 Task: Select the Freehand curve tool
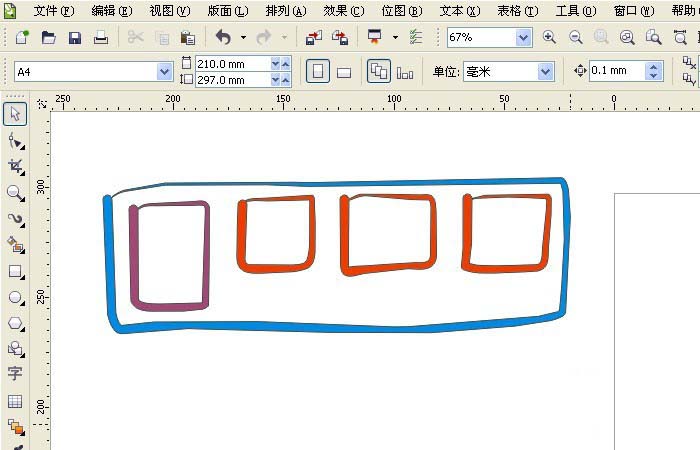click(16, 219)
